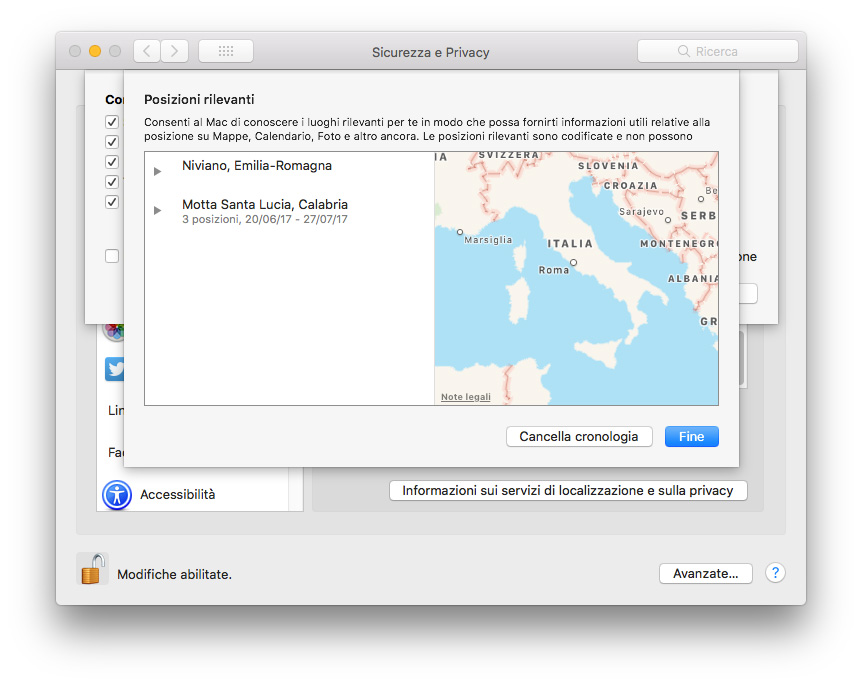Viewport: 862px width, 685px height.
Task: Expand Motta Santa Lucia disclosure triangle
Action: tap(157, 211)
